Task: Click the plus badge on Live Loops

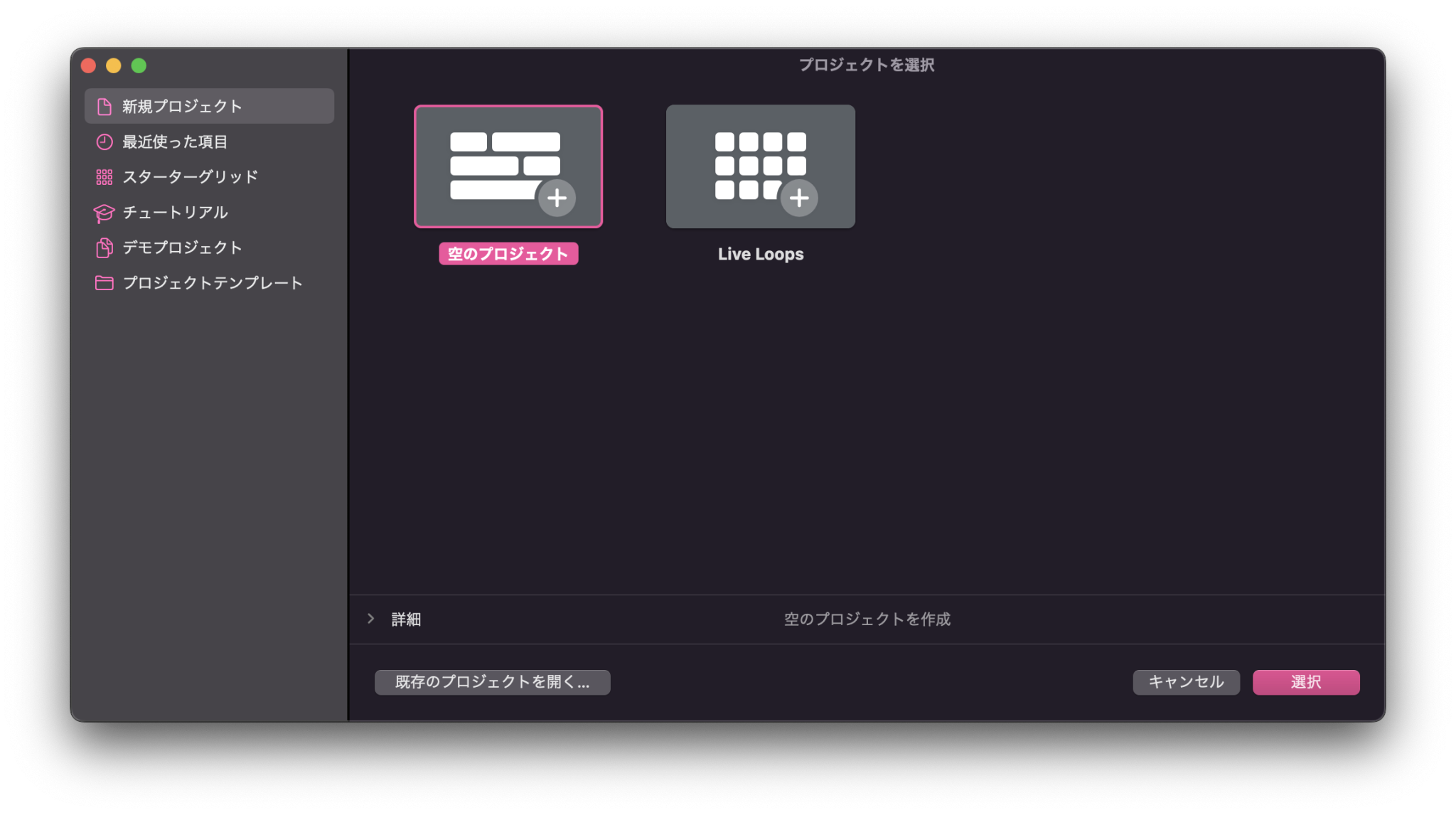Action: click(x=798, y=198)
